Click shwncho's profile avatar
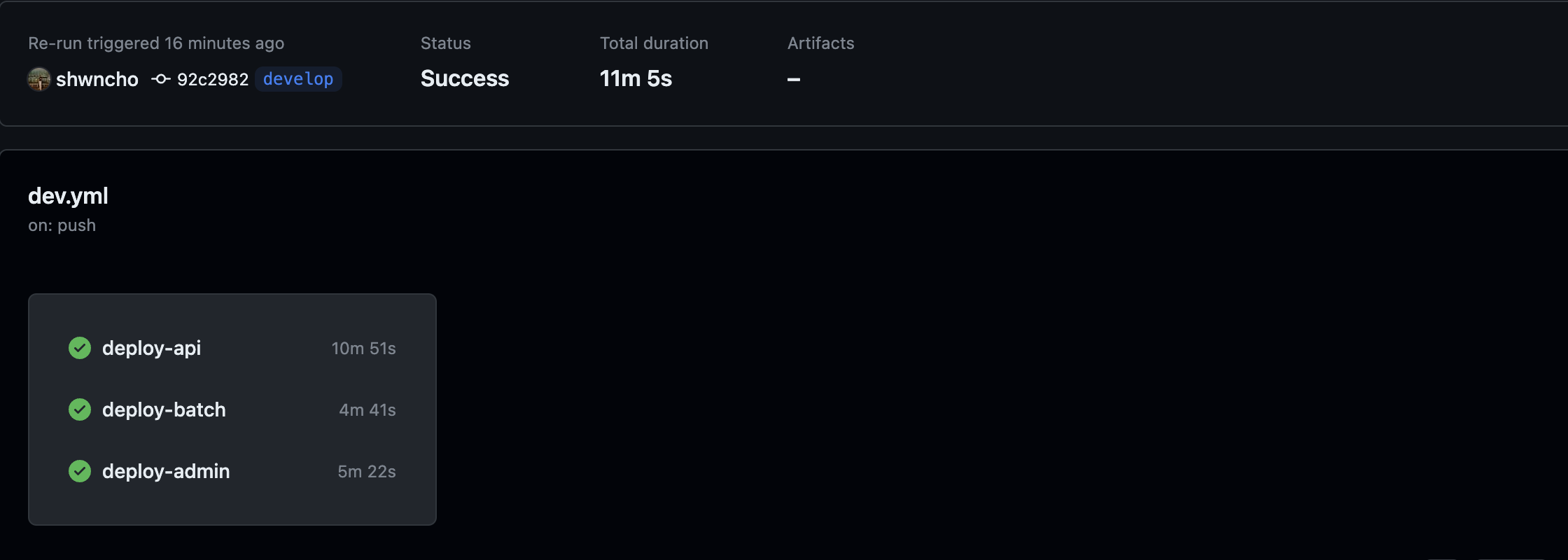This screenshot has width=1568, height=560. tap(39, 79)
